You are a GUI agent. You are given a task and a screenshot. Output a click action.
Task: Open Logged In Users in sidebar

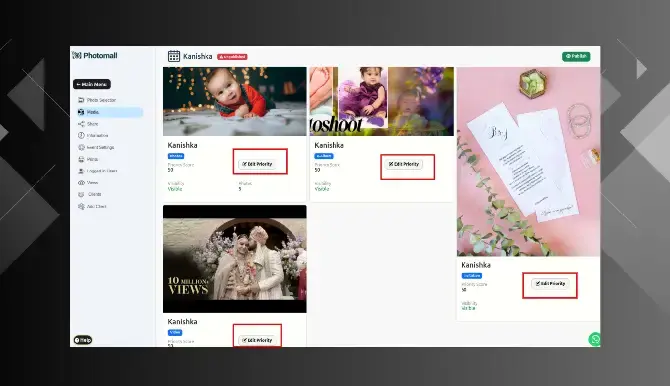click(x=97, y=171)
